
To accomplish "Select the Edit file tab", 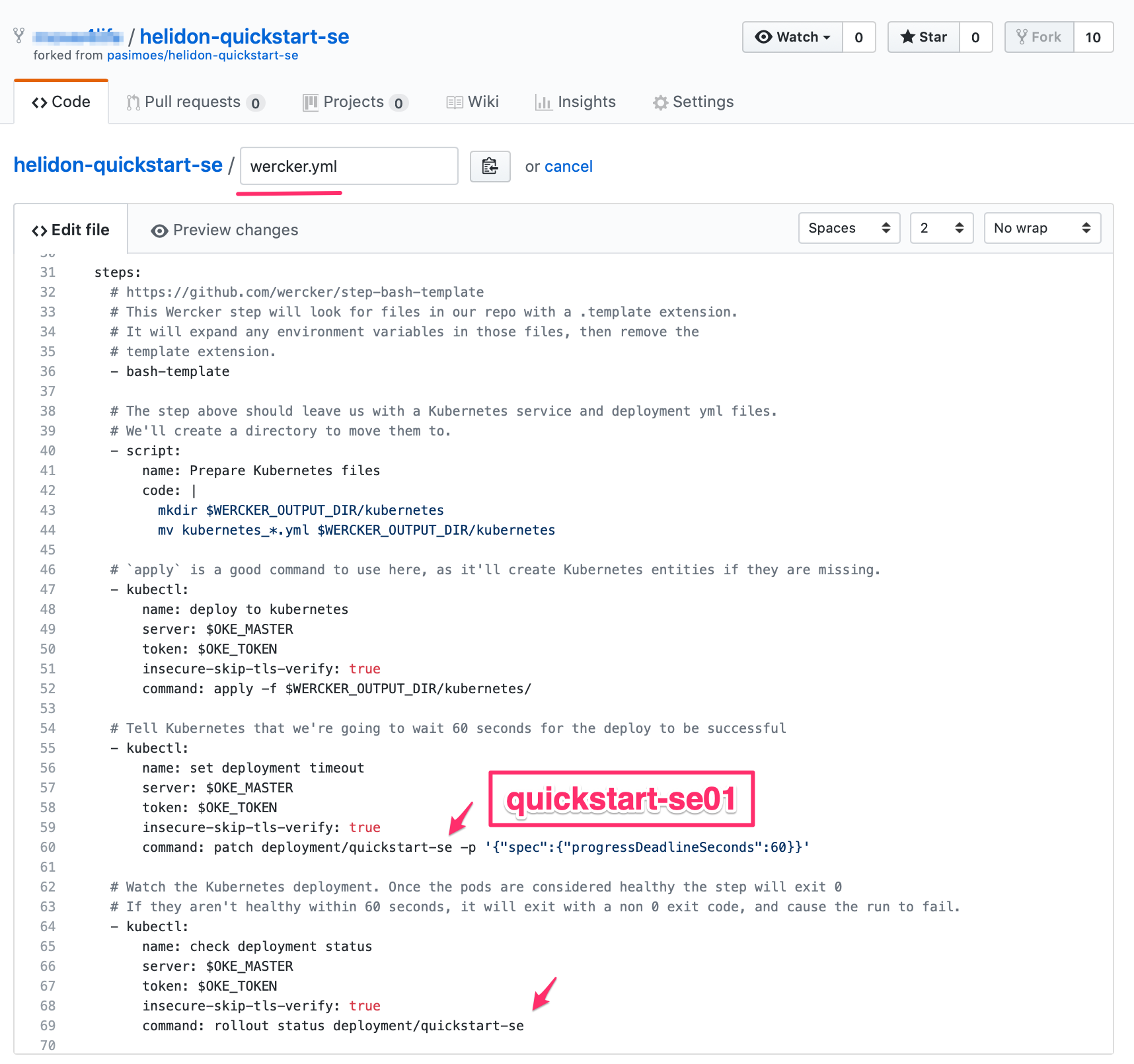I will (x=71, y=230).
